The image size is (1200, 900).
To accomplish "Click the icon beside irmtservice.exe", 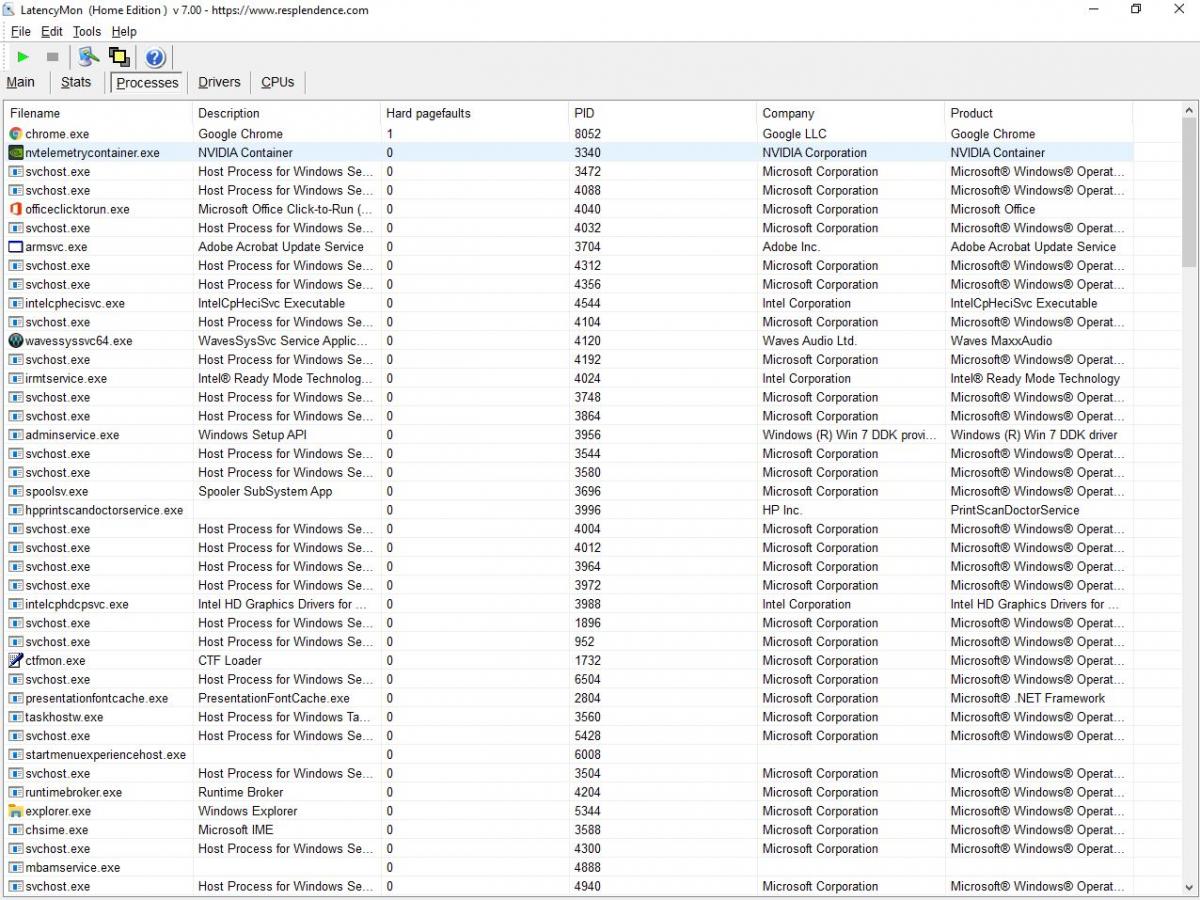I will [x=16, y=379].
